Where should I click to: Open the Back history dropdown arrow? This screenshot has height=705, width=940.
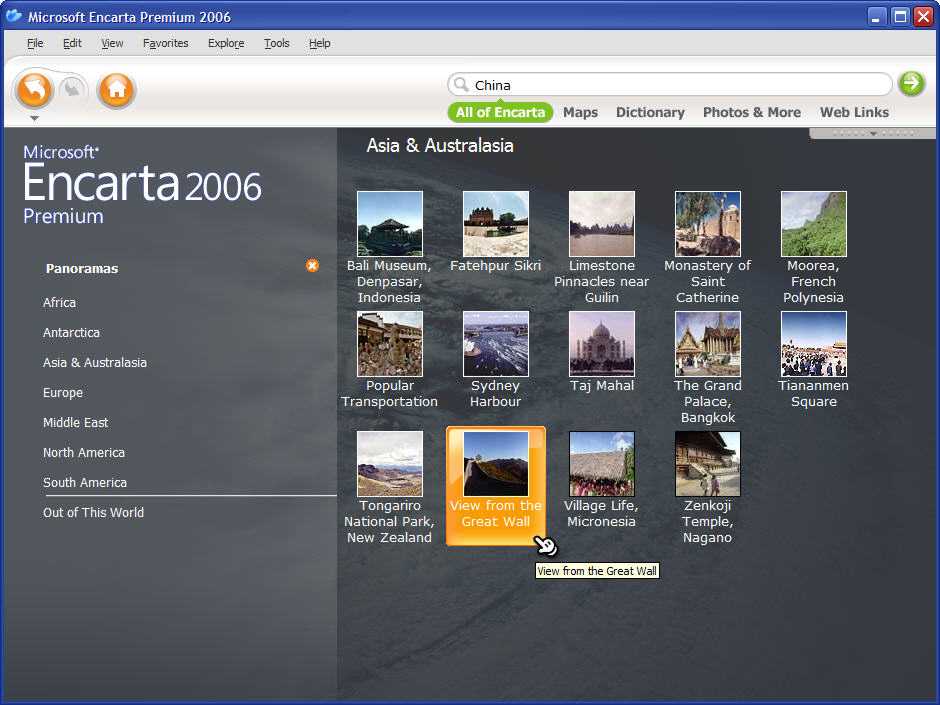pyautogui.click(x=35, y=118)
